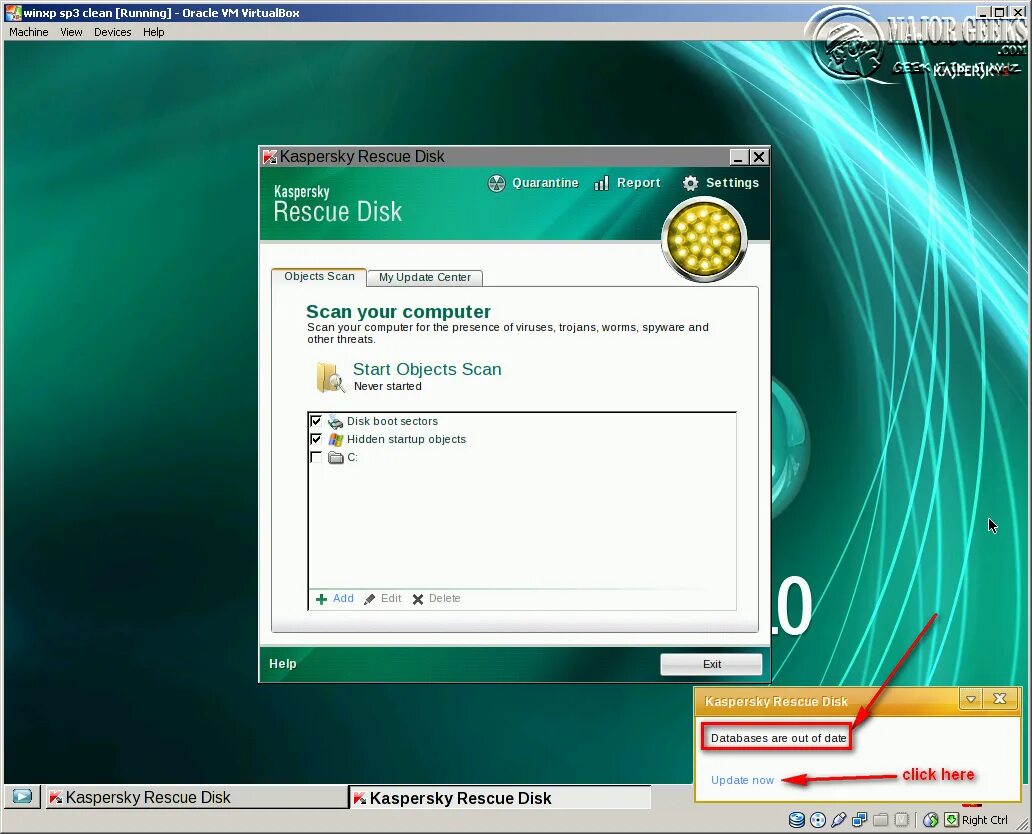Click the VirtualBox virtualization V chip icon
1032x834 pixels.
click(x=902, y=820)
